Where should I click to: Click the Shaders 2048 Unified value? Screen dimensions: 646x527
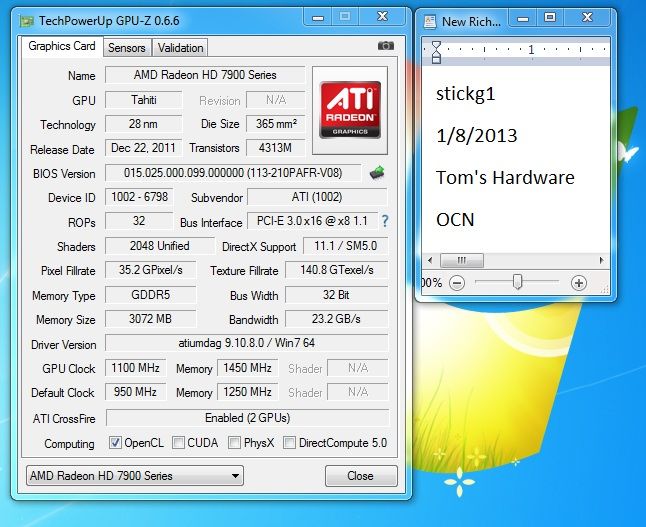click(160, 246)
